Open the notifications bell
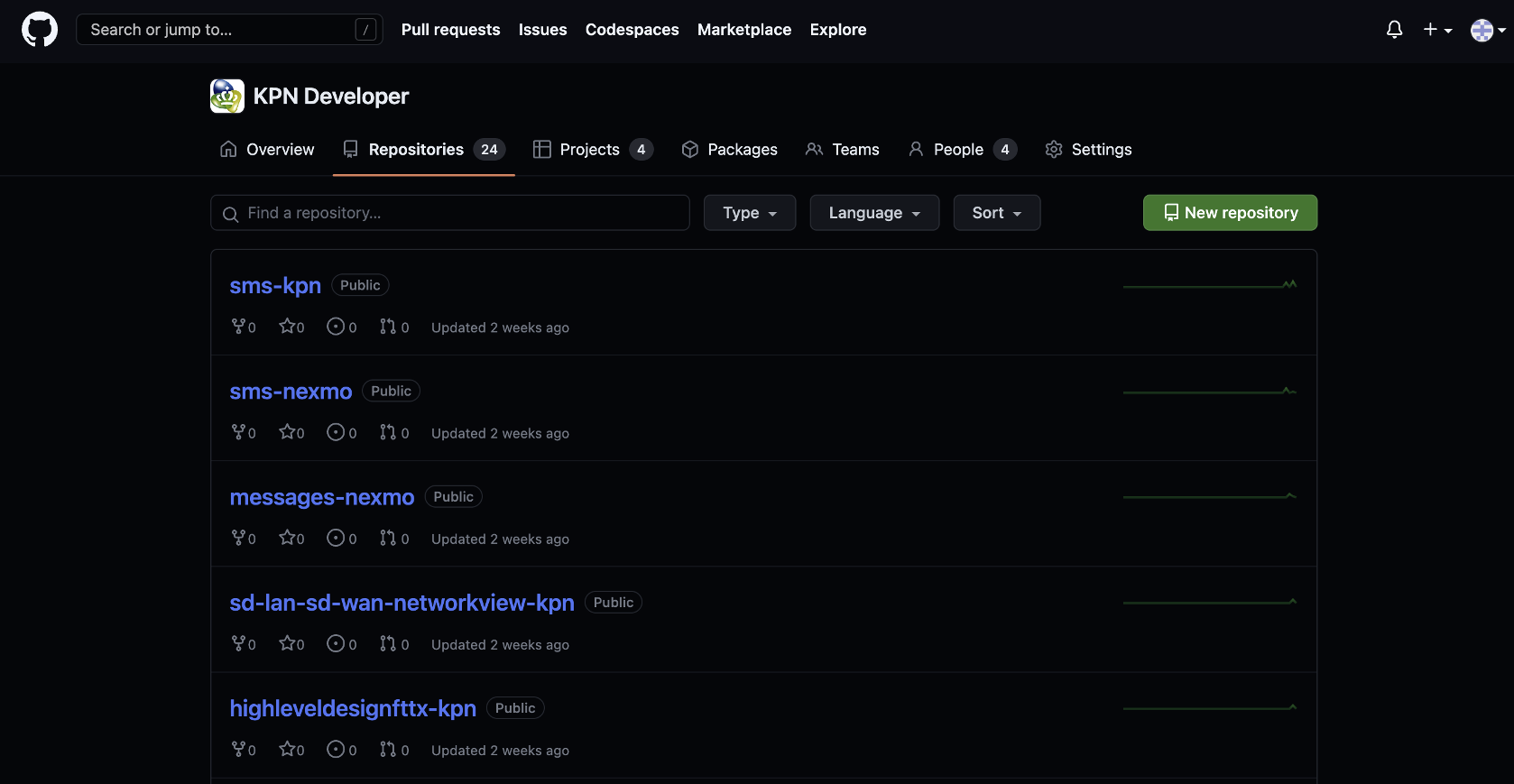This screenshot has width=1514, height=784. 1394,30
